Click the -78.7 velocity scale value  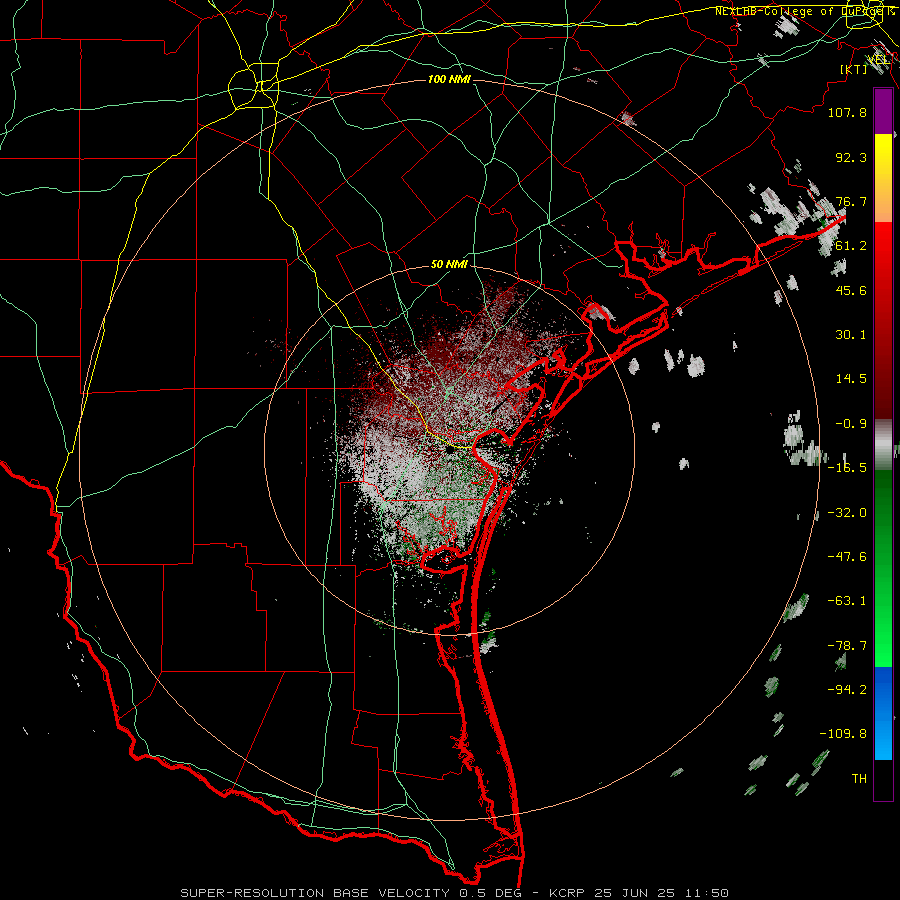point(847,646)
